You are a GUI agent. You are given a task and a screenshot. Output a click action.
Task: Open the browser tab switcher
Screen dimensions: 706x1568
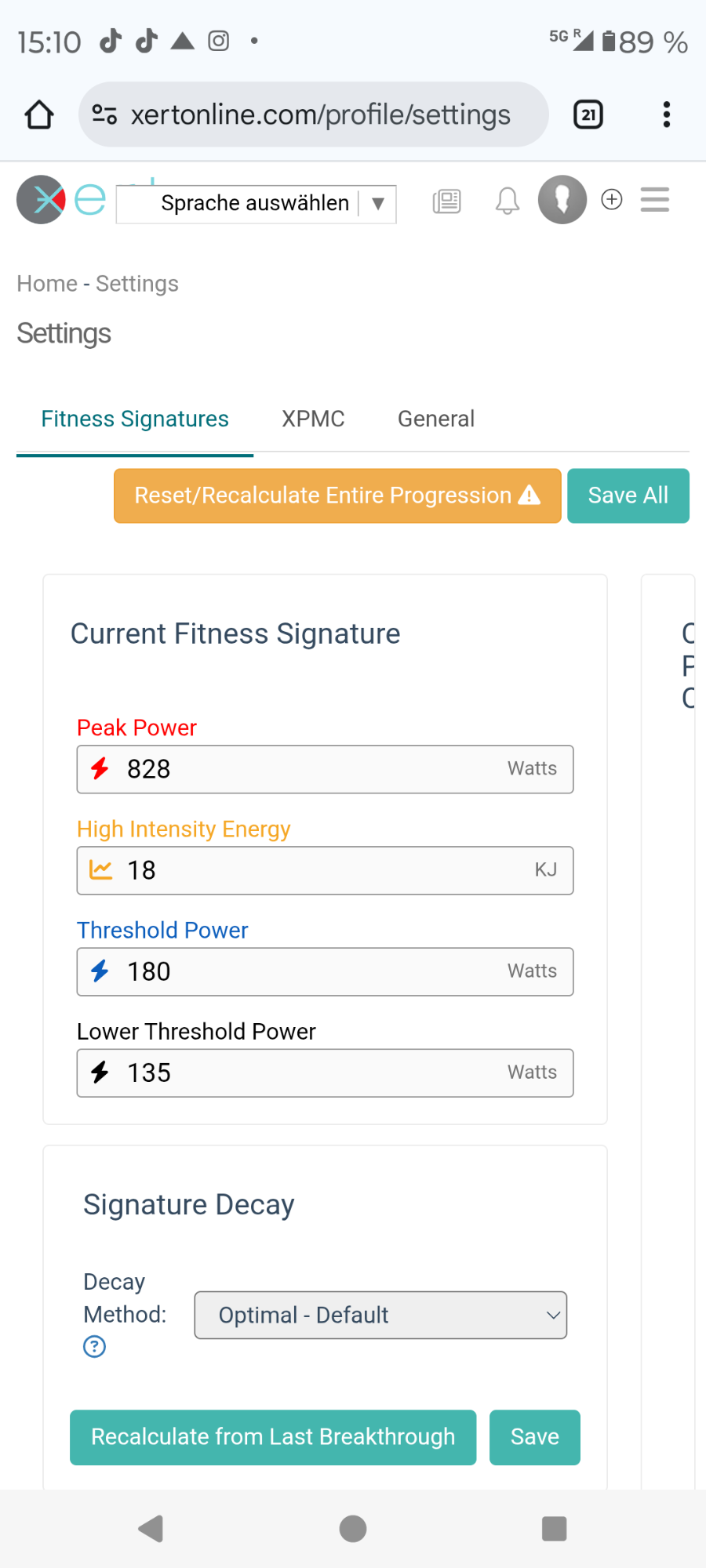(x=588, y=114)
